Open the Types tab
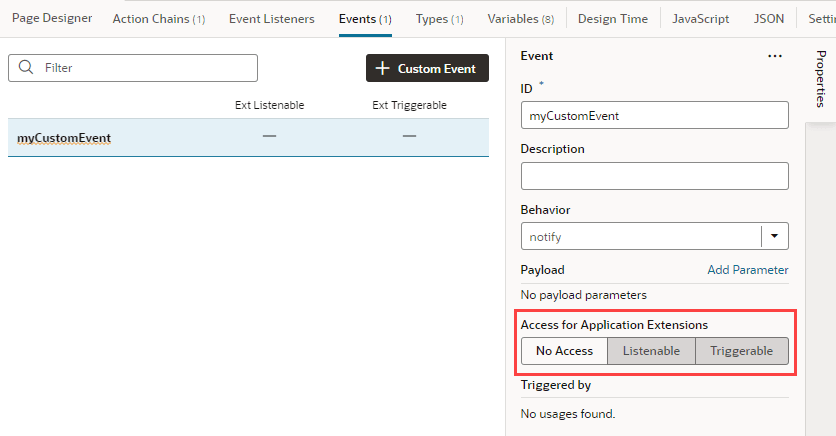This screenshot has height=436, width=836. (439, 19)
